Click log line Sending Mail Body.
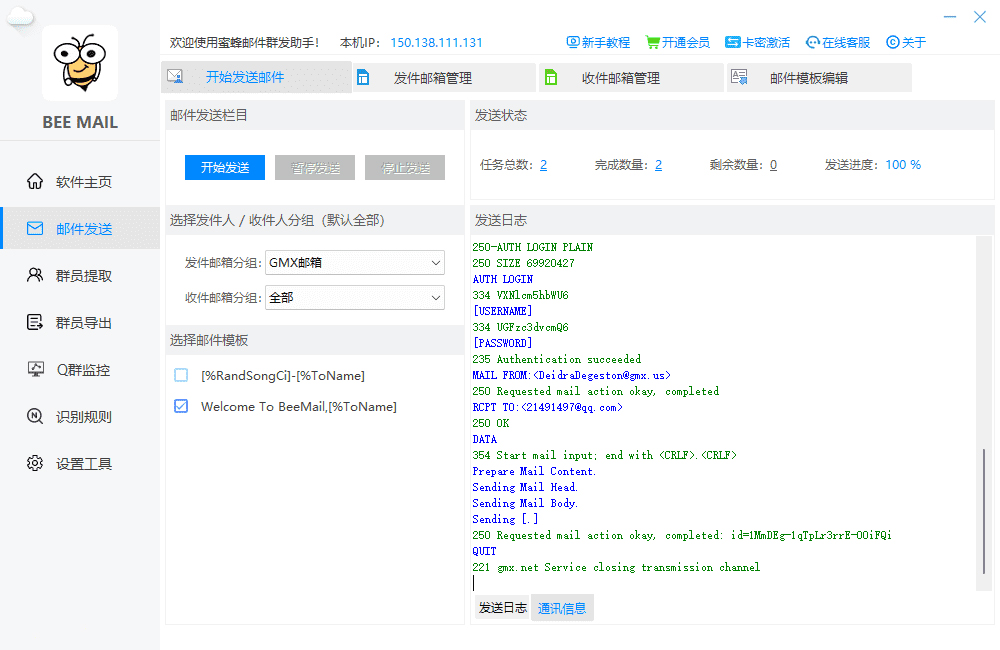The height and width of the screenshot is (650, 1000). (525, 503)
